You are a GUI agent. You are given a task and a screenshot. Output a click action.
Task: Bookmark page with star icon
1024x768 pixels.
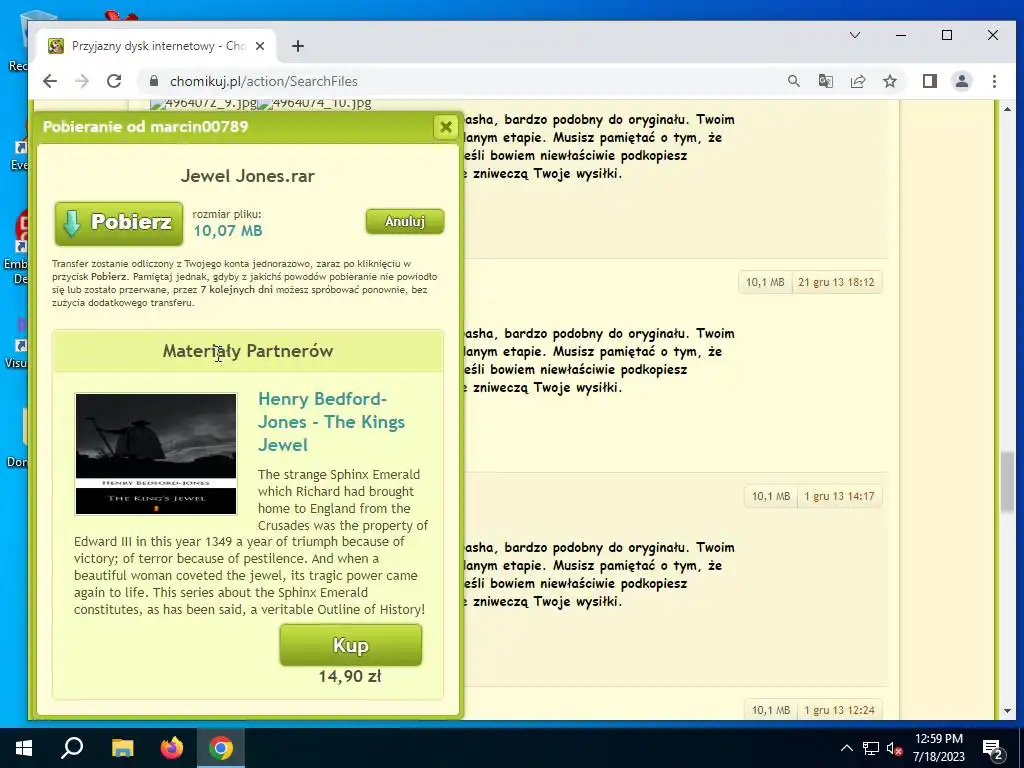pos(889,81)
